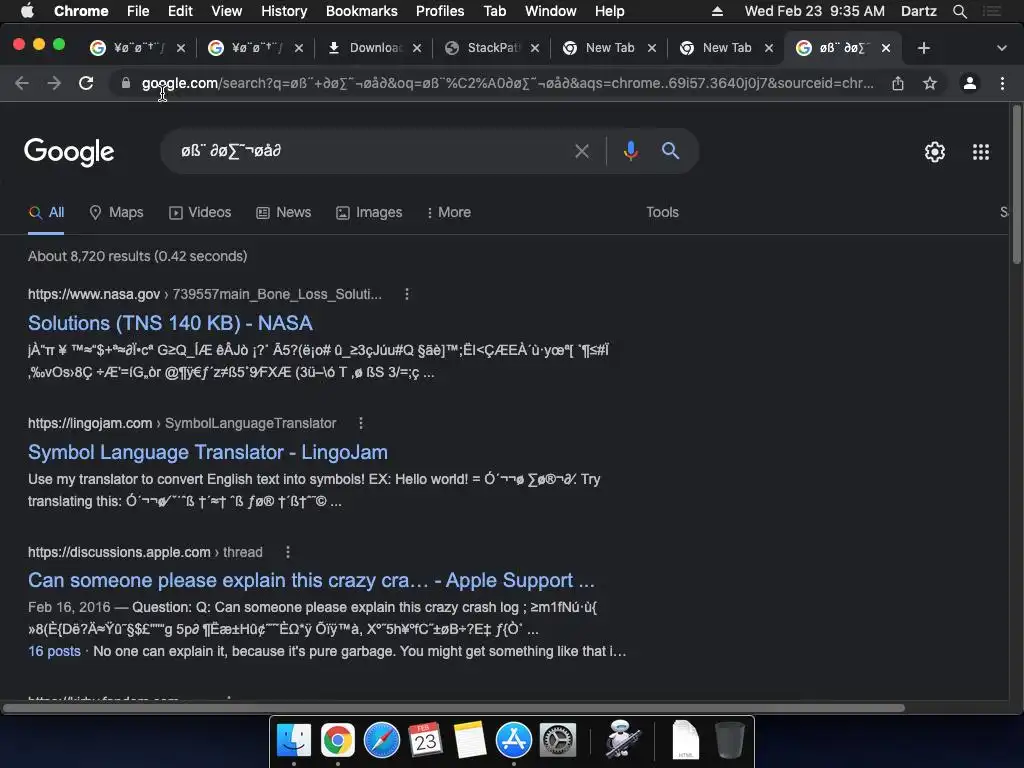
Task: Open a new Chrome tab
Action: [923, 48]
